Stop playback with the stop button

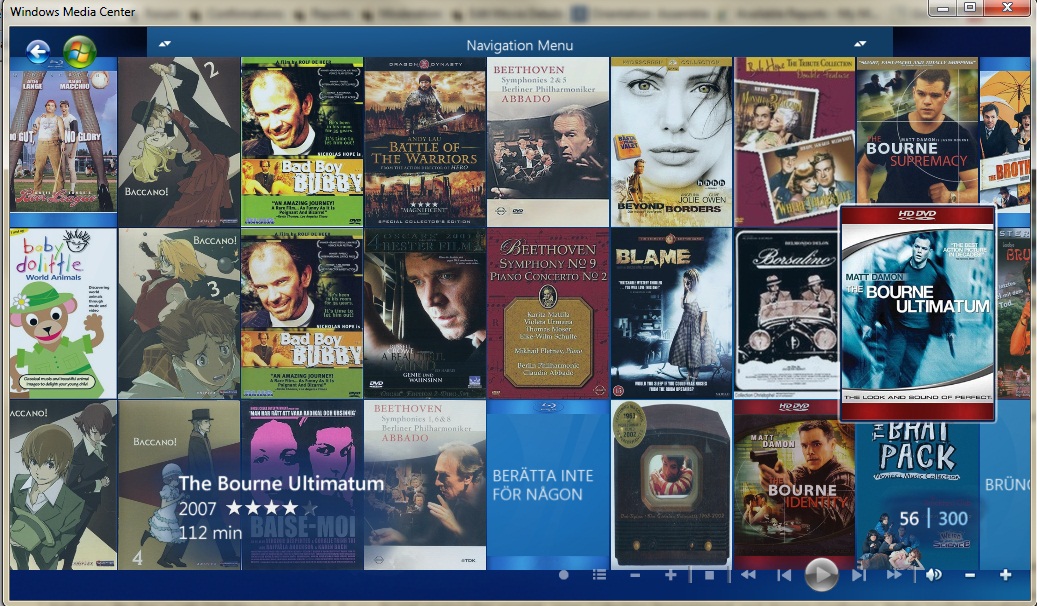click(709, 575)
